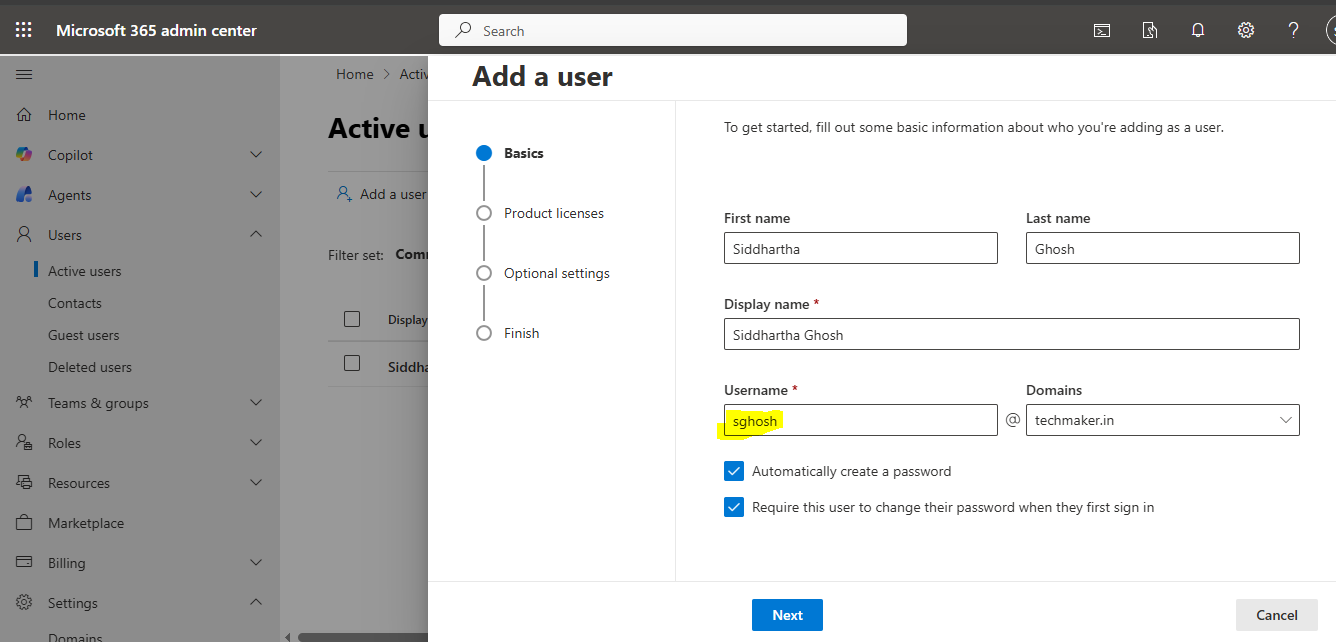The width and height of the screenshot is (1336, 642).
Task: Uncheck Automatically create a password
Action: 734,471
